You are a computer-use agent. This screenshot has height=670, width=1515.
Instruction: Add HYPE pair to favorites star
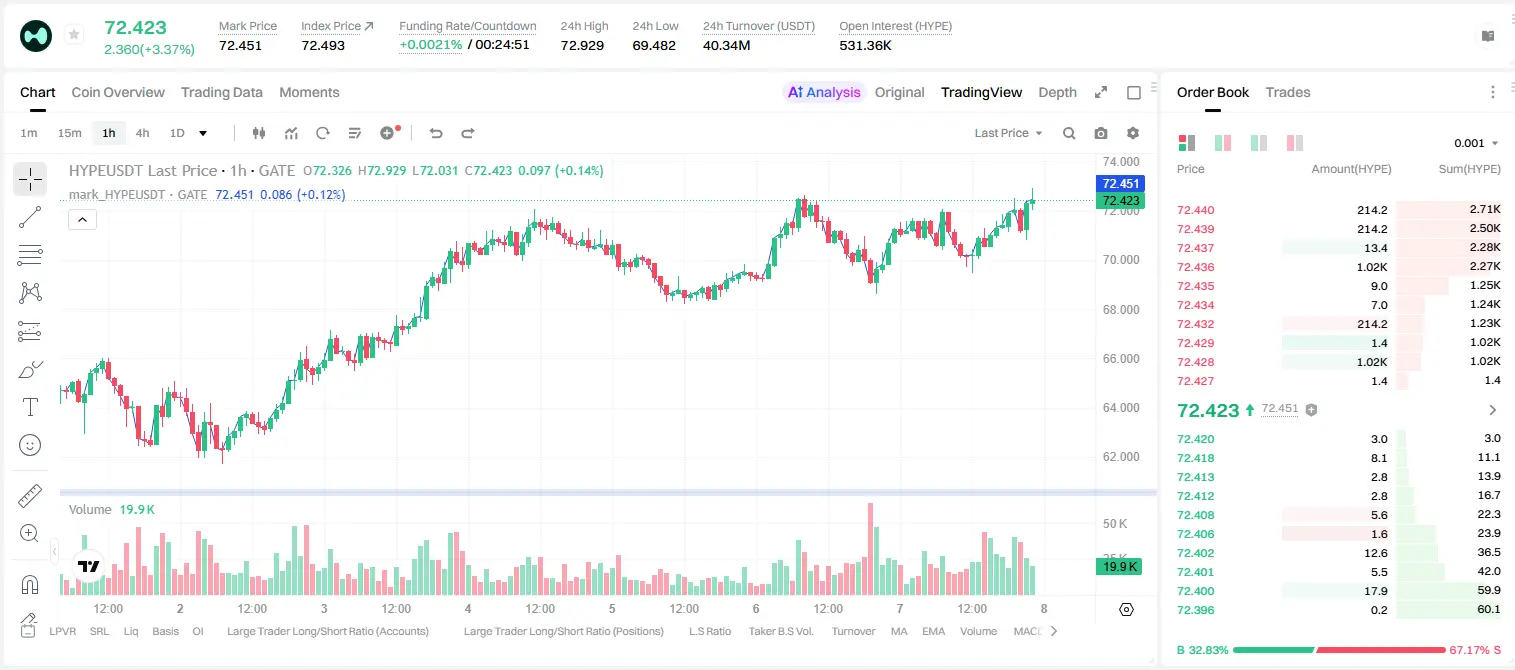click(x=74, y=35)
